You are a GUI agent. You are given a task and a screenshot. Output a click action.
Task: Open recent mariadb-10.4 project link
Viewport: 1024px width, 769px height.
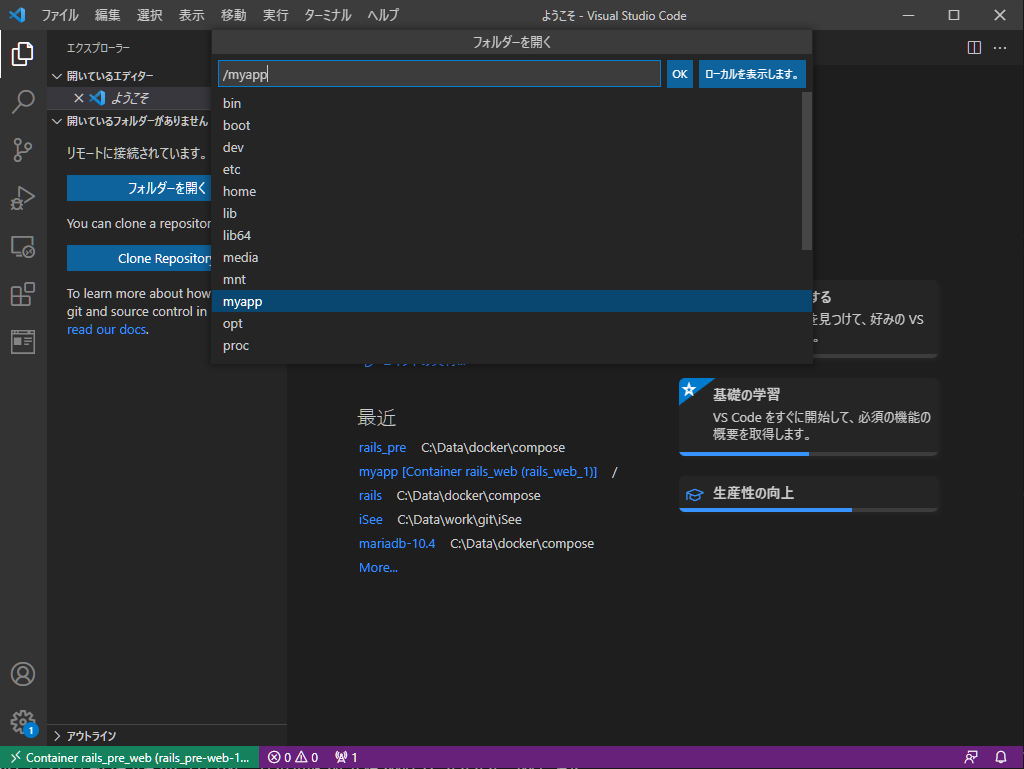[397, 544]
